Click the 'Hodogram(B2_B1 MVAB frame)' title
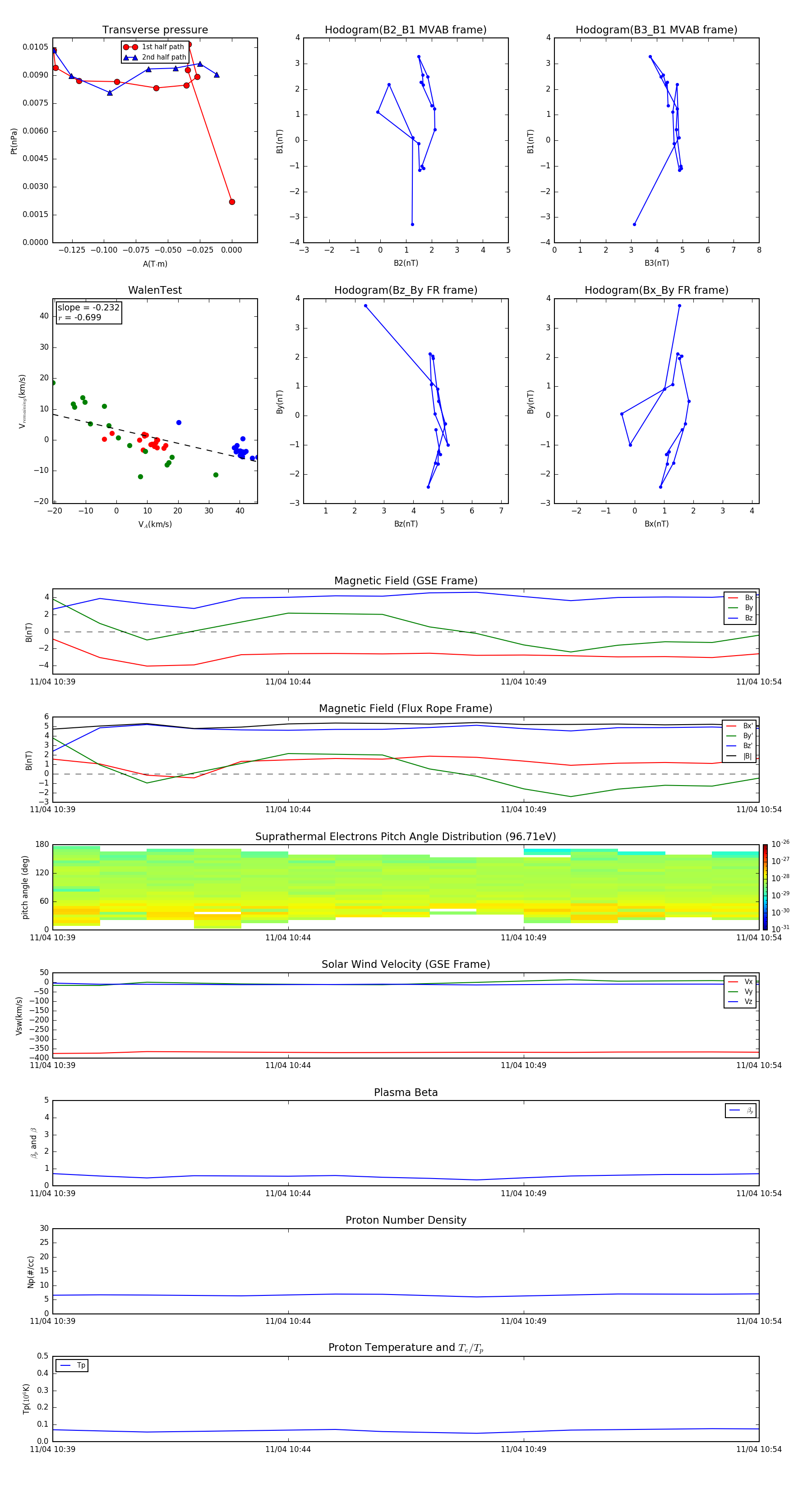812x1489 pixels. 406,30
